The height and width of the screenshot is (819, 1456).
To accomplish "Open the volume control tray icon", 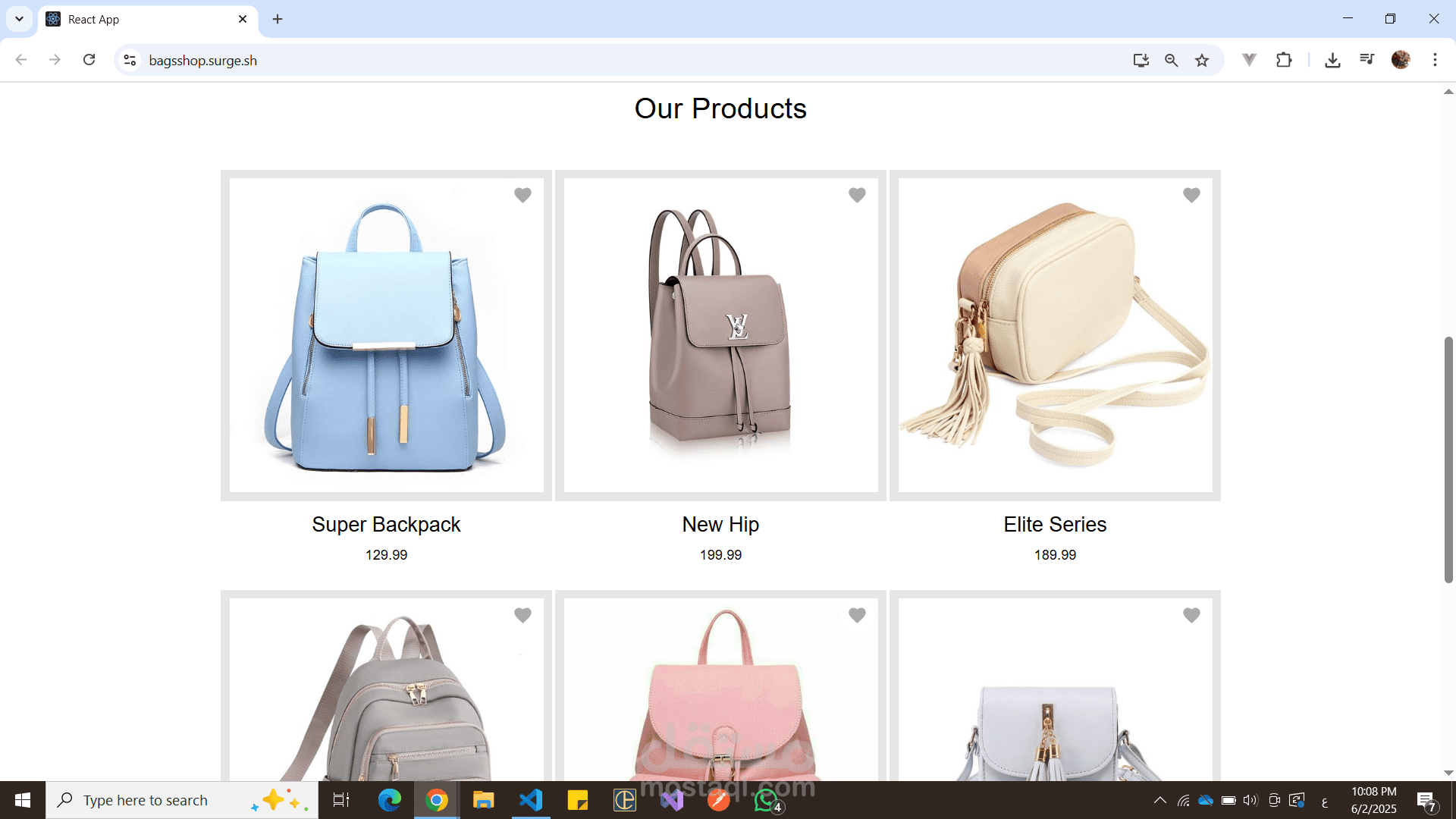I will (1250, 800).
